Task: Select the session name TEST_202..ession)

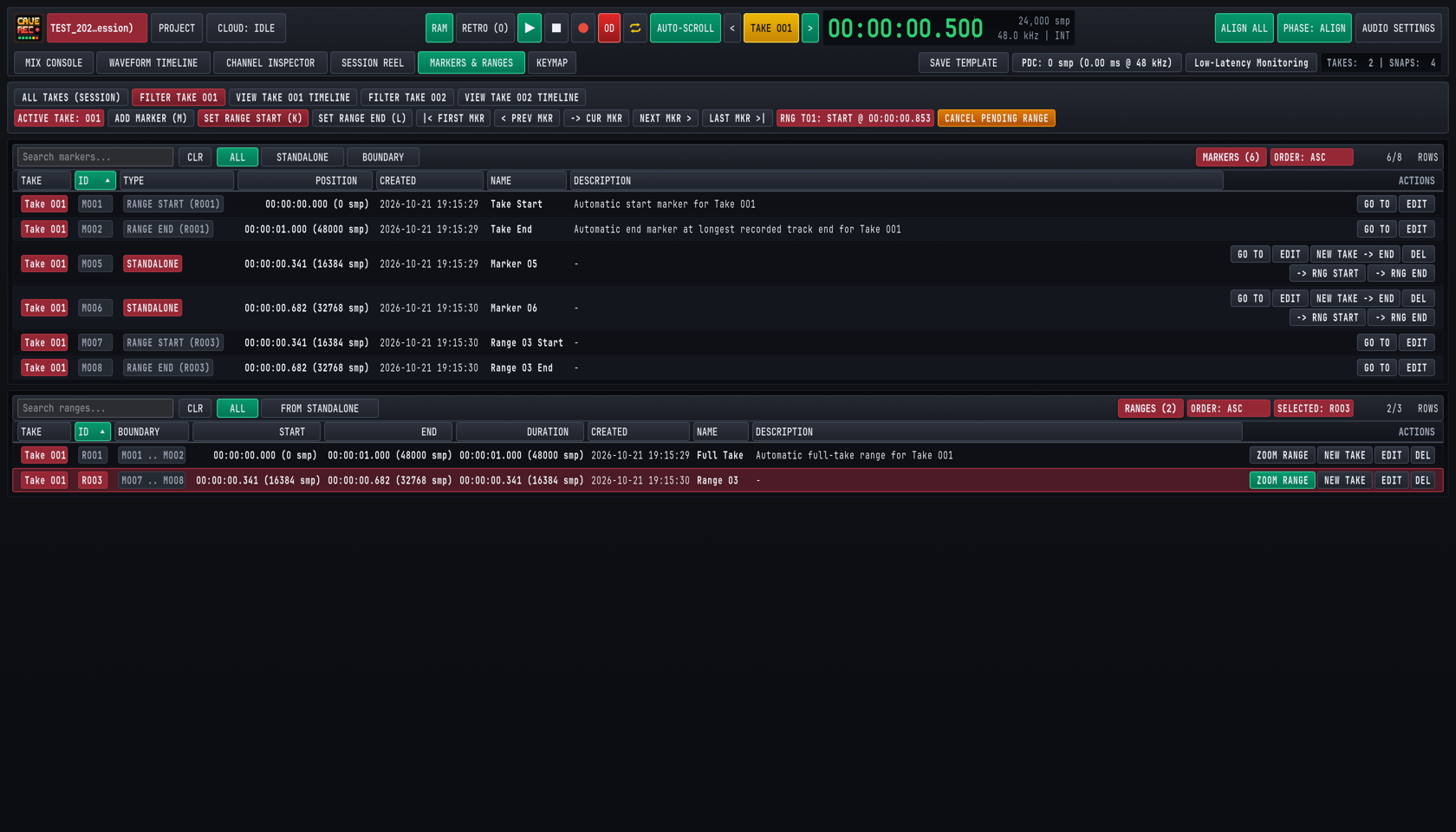Action: [x=97, y=28]
